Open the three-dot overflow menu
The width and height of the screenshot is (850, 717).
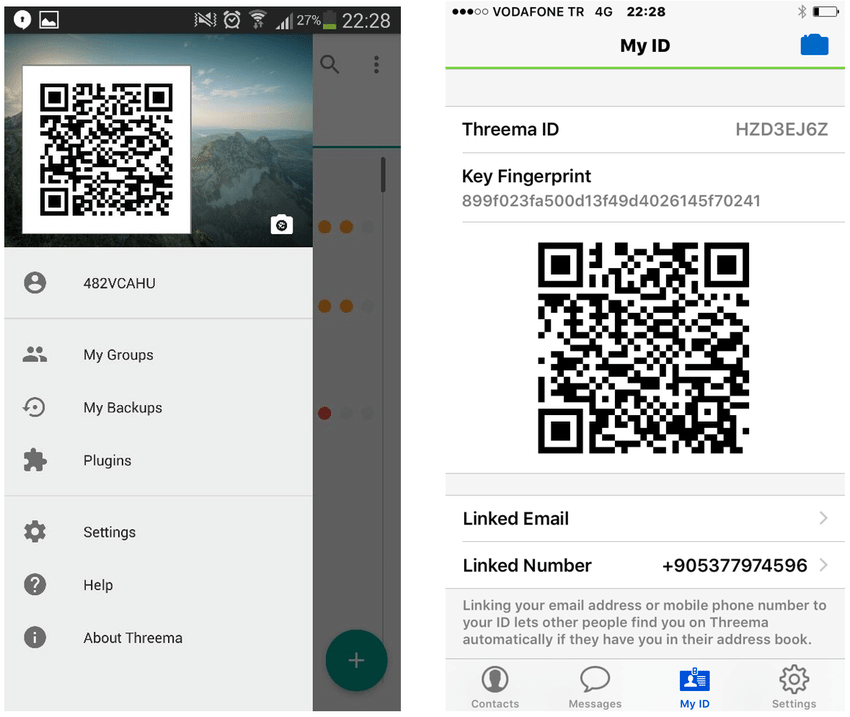click(376, 65)
